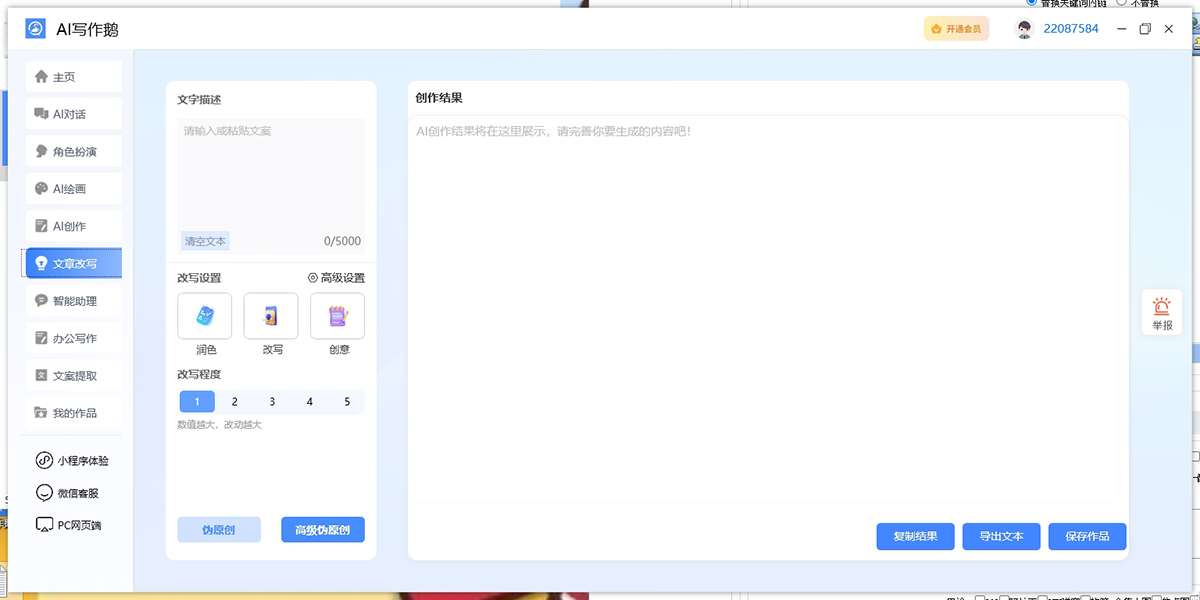Click 清空文本 button

[x=205, y=241]
